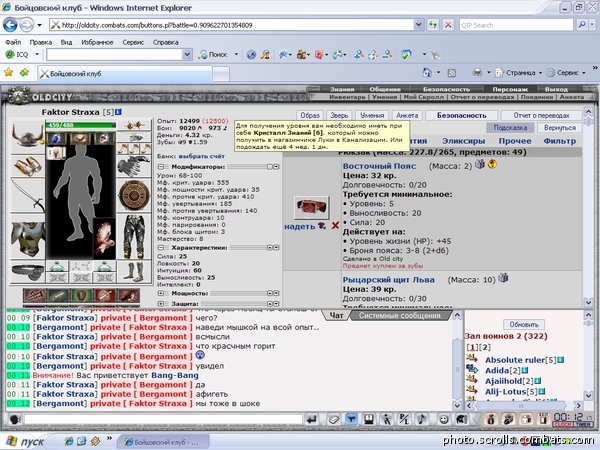Click the eagle pet image
This screenshot has width=600, height=450.
(104, 238)
